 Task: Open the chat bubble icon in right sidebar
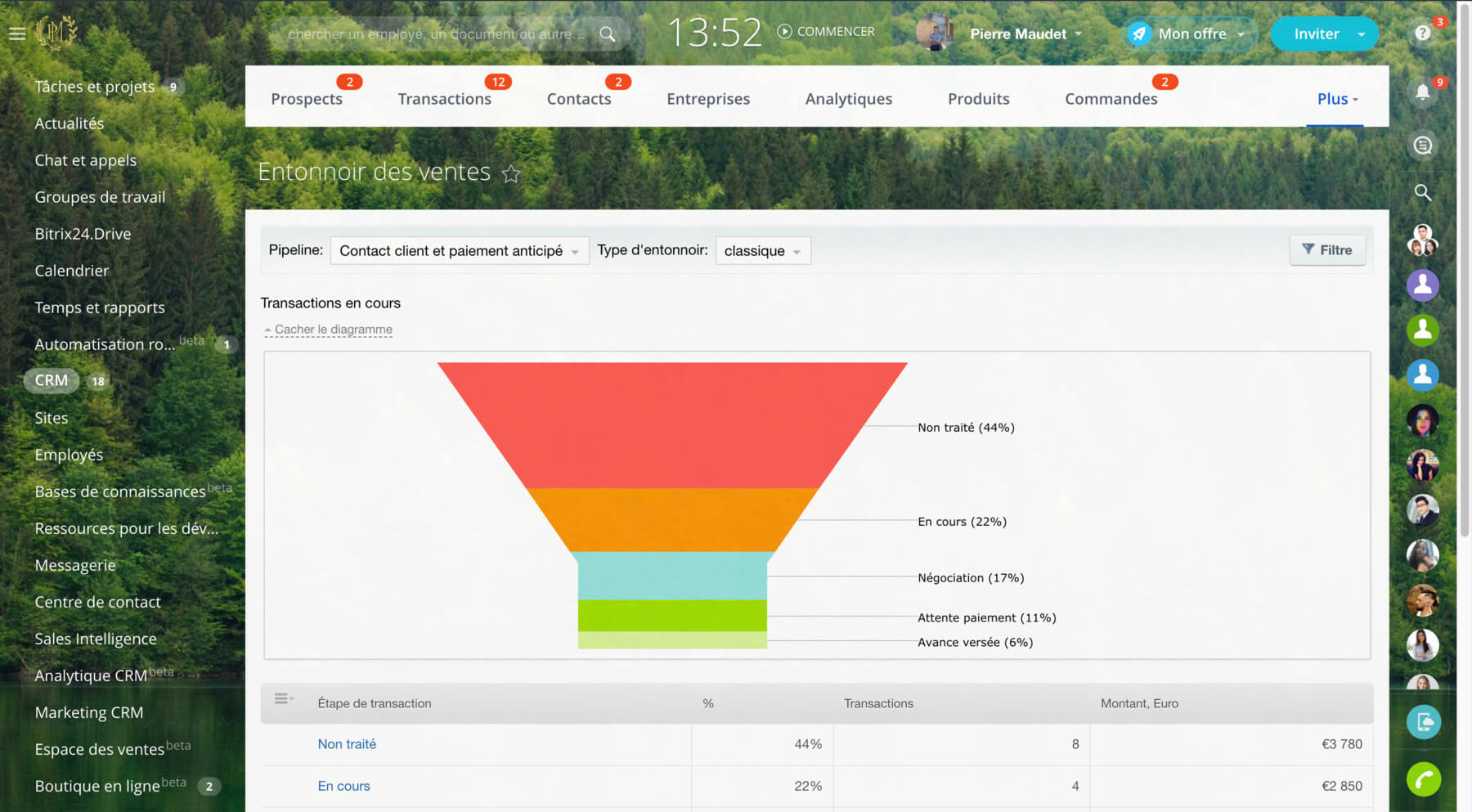1423,146
